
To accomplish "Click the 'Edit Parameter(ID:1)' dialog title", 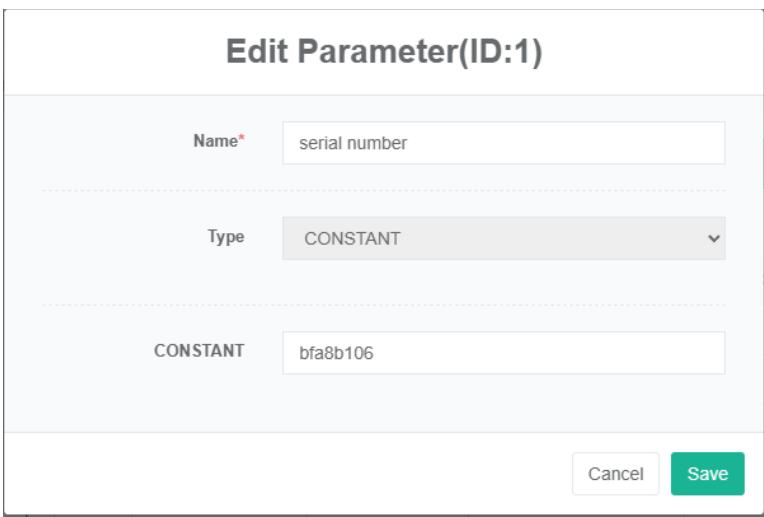I will click(382, 54).
